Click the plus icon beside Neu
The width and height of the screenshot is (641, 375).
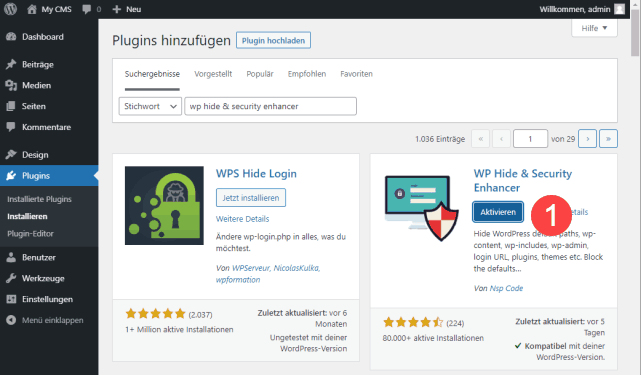[x=117, y=9]
